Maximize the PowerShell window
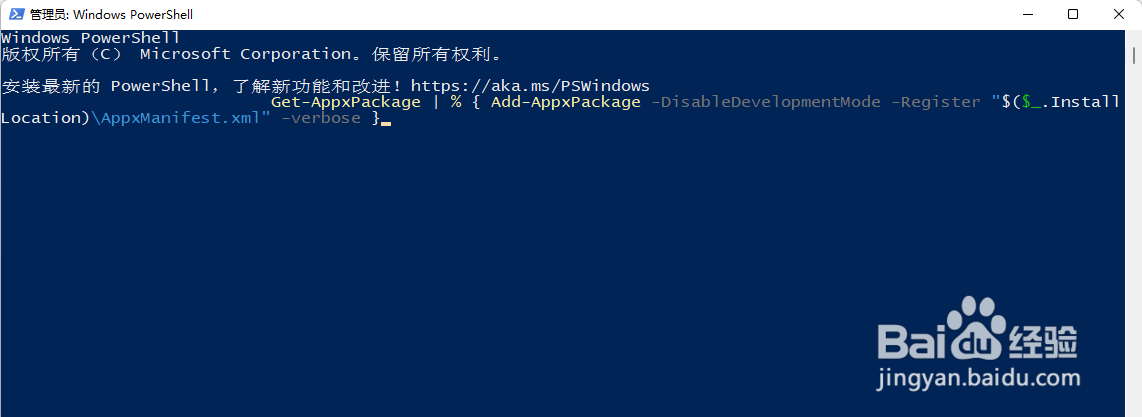The image size is (1142, 417). 1072,14
